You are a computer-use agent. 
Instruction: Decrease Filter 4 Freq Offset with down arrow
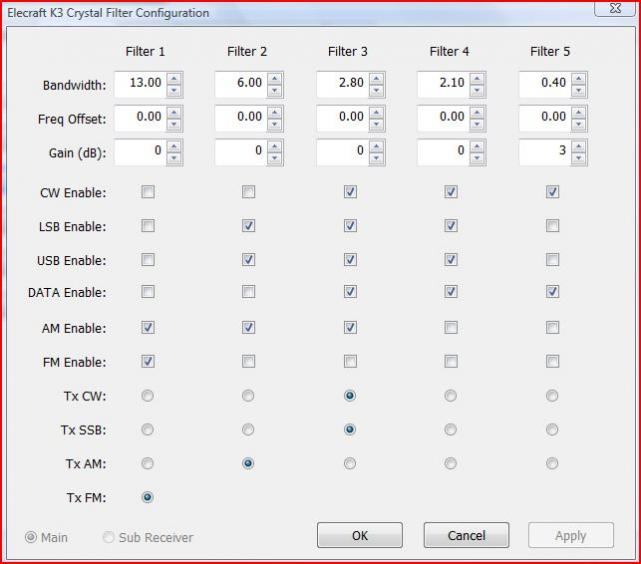tap(477, 124)
